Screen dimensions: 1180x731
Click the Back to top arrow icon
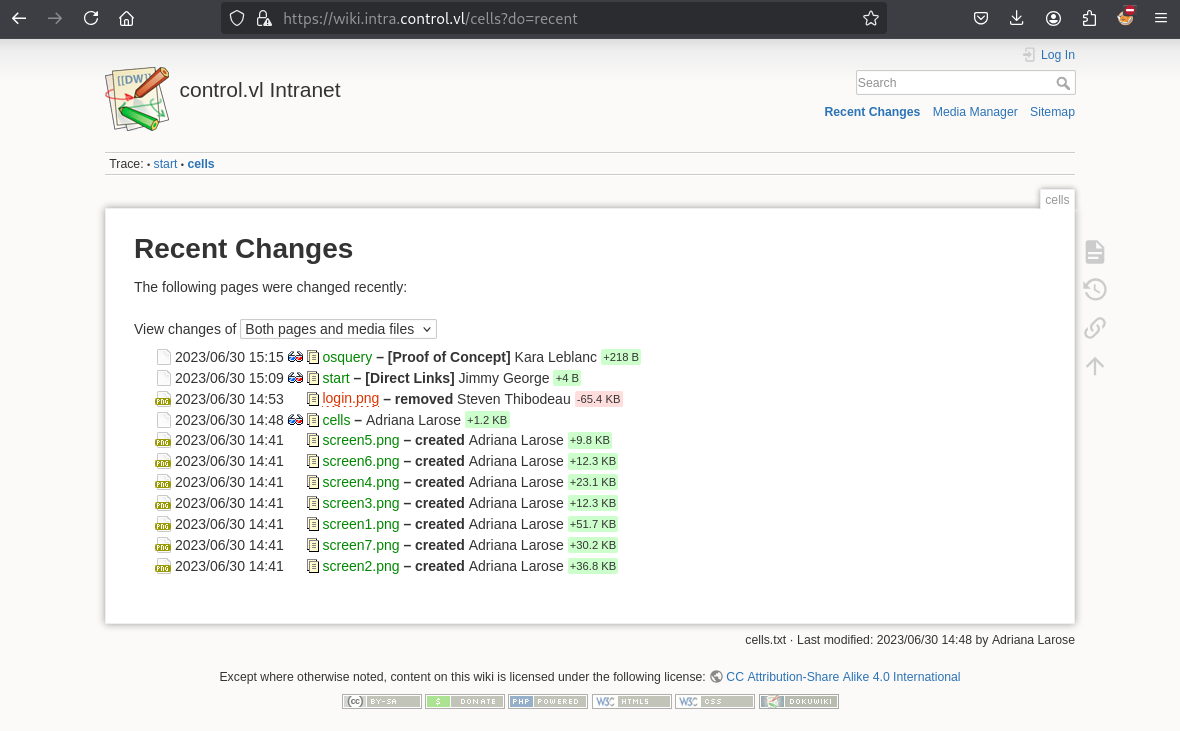(x=1095, y=367)
